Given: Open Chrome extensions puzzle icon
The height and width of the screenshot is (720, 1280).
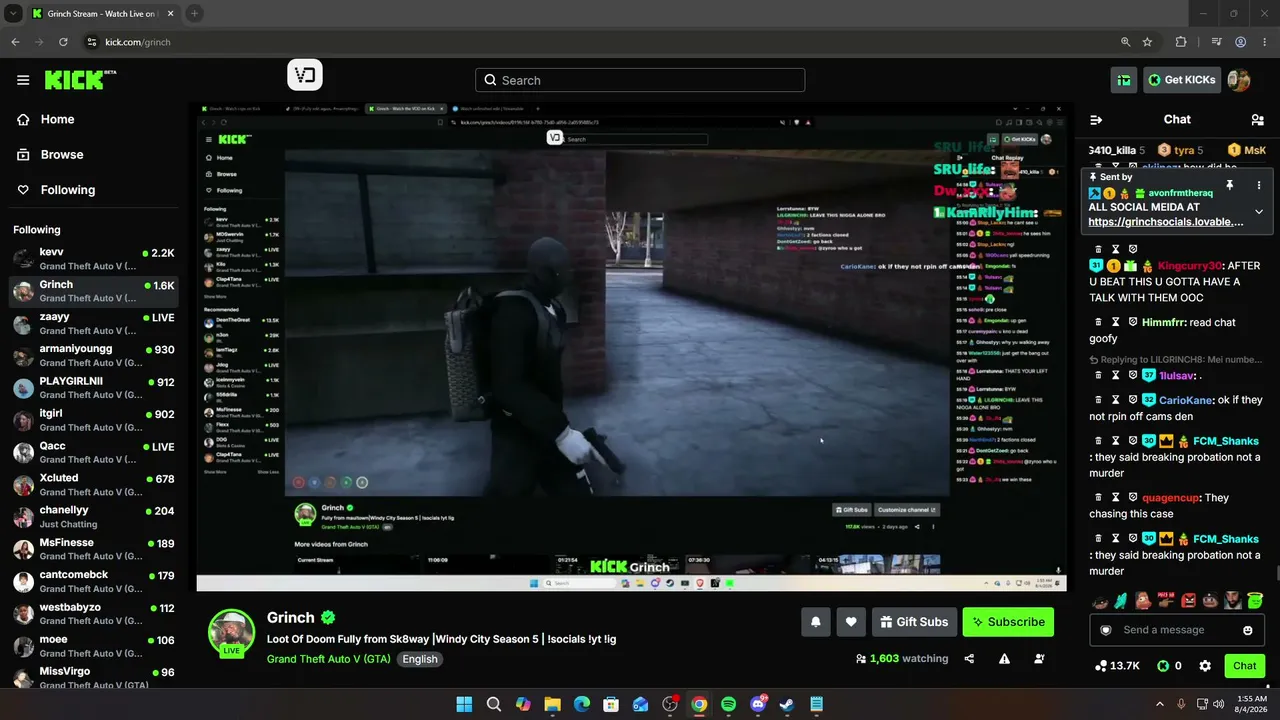Looking at the screenshot, I should [1181, 42].
